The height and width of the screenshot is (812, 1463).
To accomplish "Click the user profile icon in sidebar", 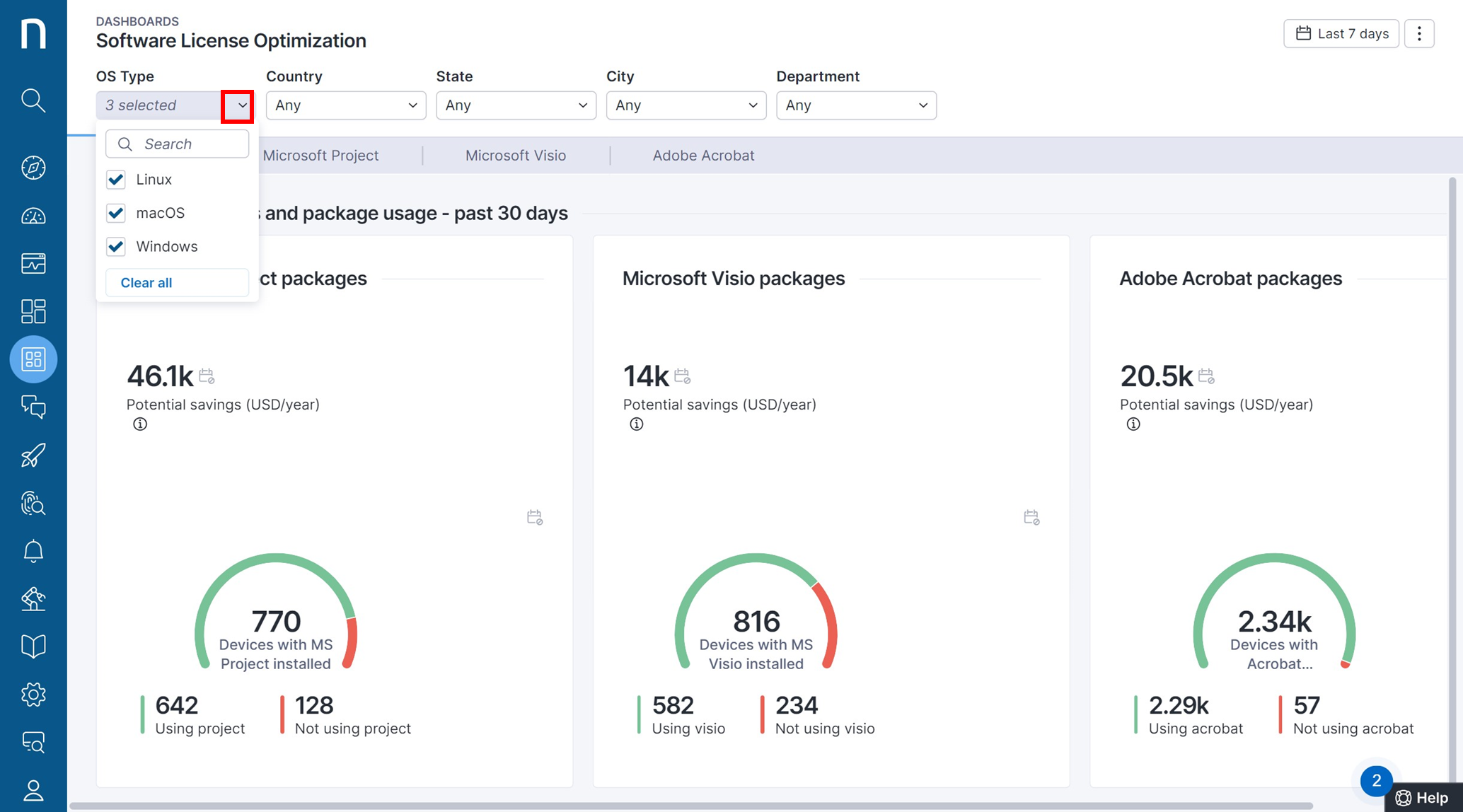I will (33, 790).
